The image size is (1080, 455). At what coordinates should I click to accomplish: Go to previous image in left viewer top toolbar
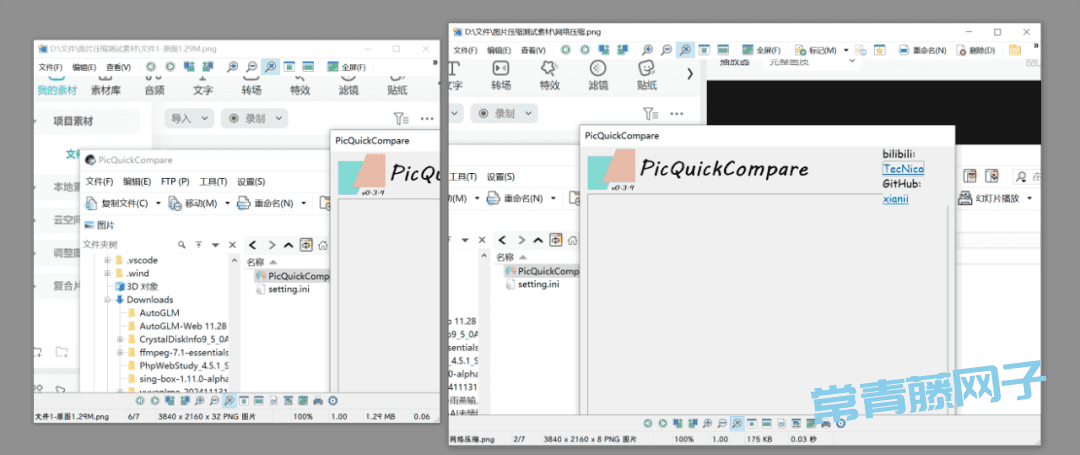point(151,67)
